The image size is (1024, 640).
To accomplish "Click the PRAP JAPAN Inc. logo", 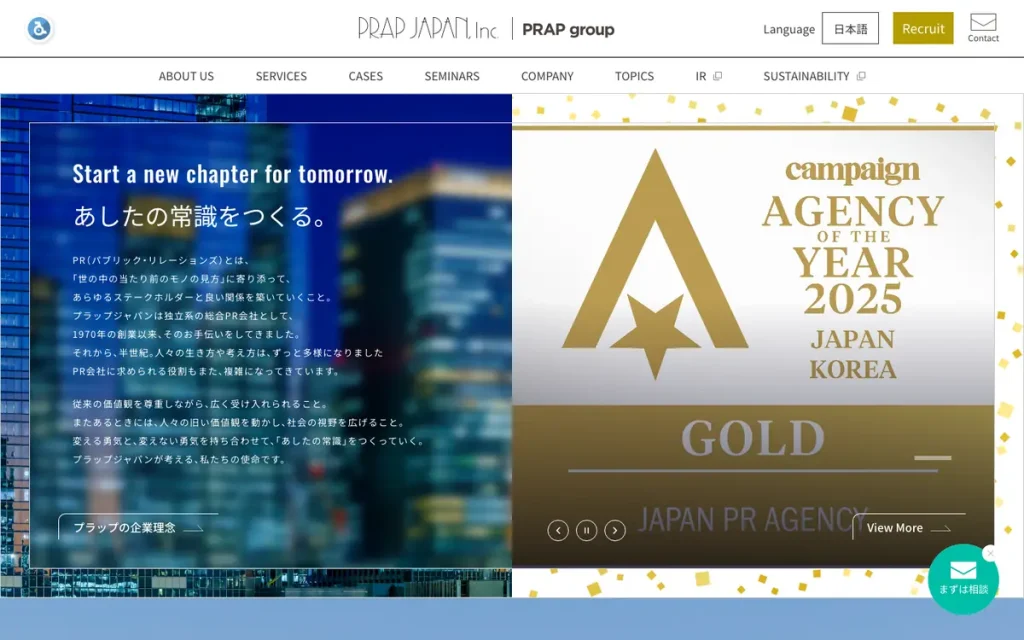I will tap(428, 29).
